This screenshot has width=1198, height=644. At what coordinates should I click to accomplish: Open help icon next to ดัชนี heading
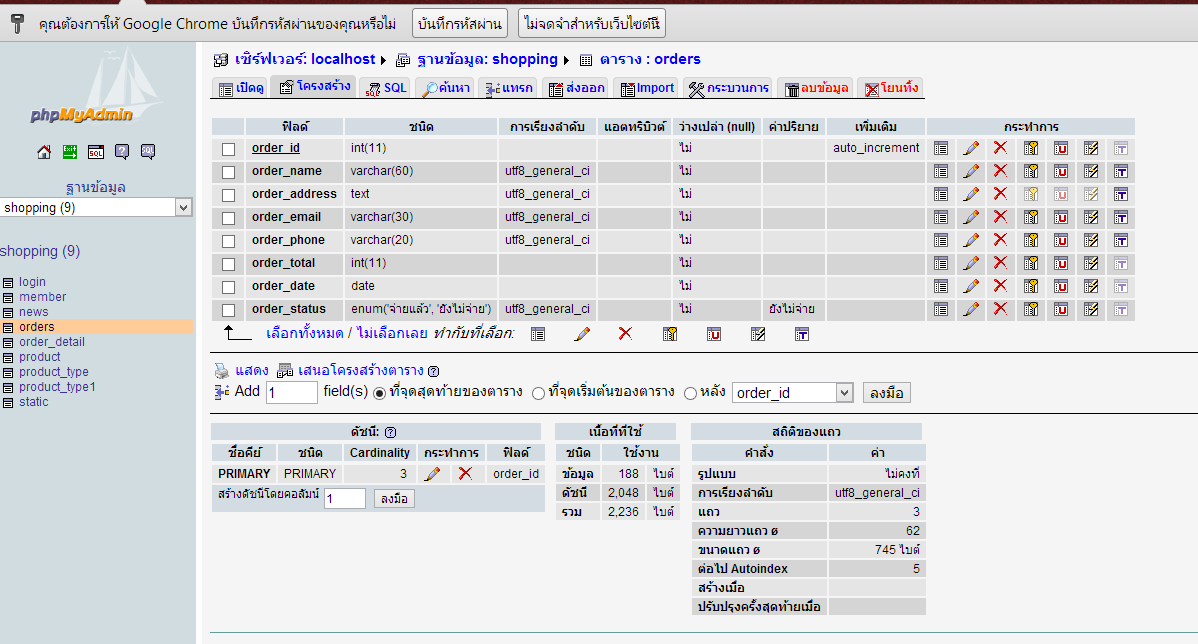coord(390,432)
